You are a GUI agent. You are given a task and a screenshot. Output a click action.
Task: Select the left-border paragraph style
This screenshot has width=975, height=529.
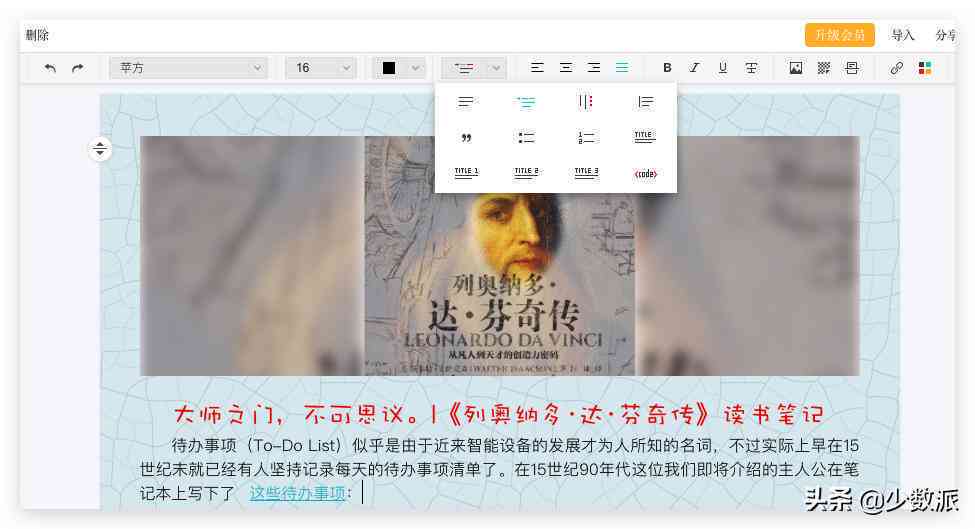(x=645, y=102)
